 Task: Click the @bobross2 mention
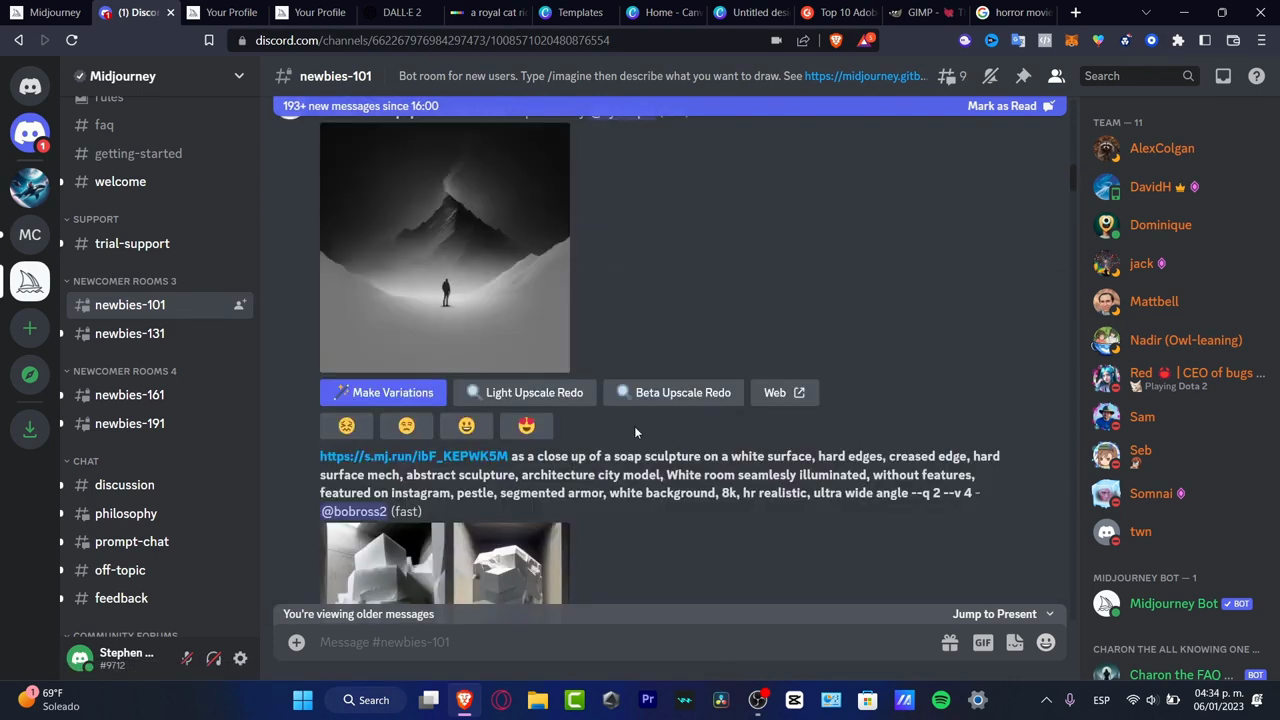[353, 512]
